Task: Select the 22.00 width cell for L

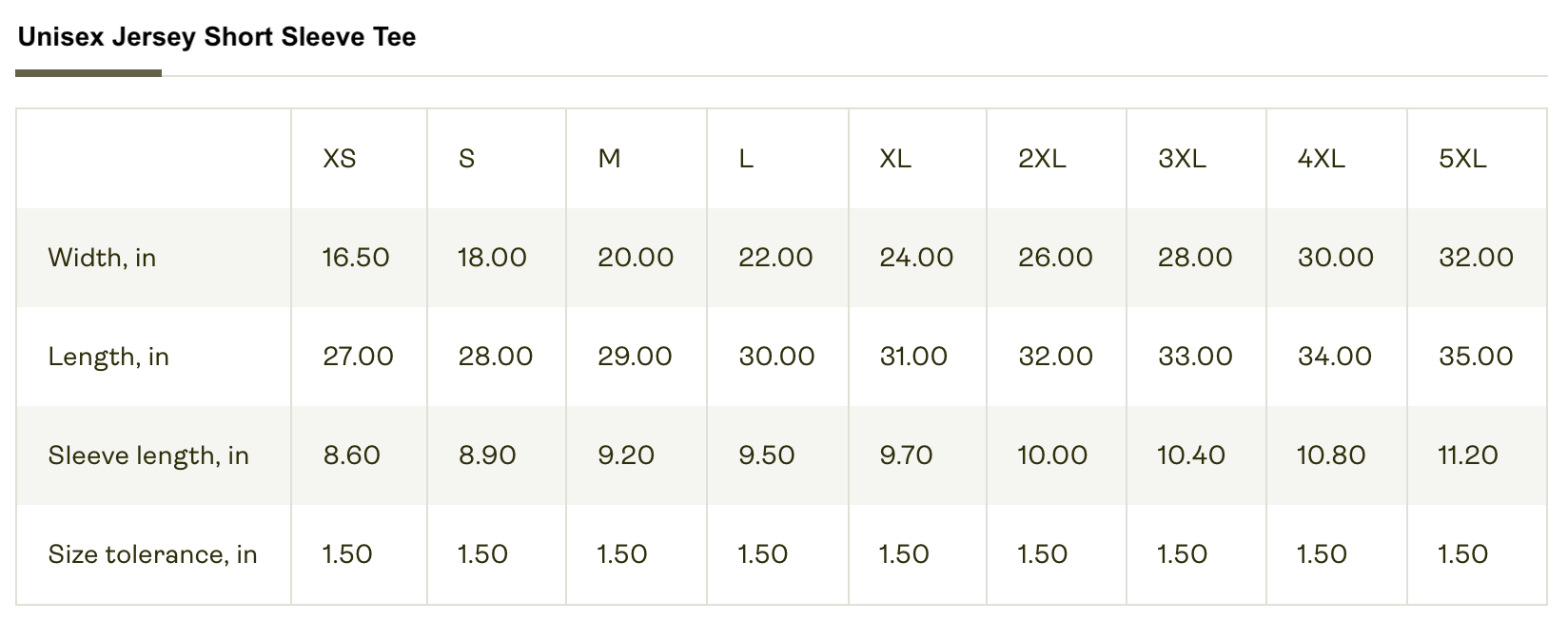Action: [775, 258]
